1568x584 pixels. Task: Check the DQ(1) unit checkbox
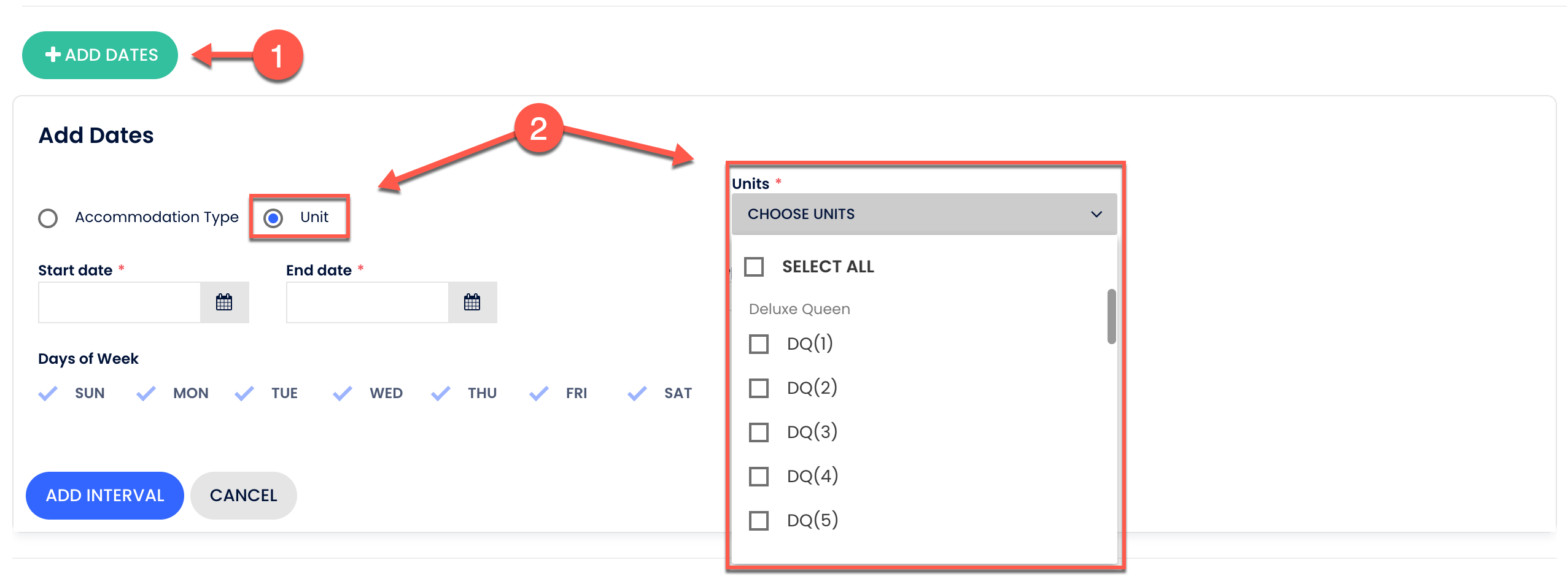coord(759,344)
